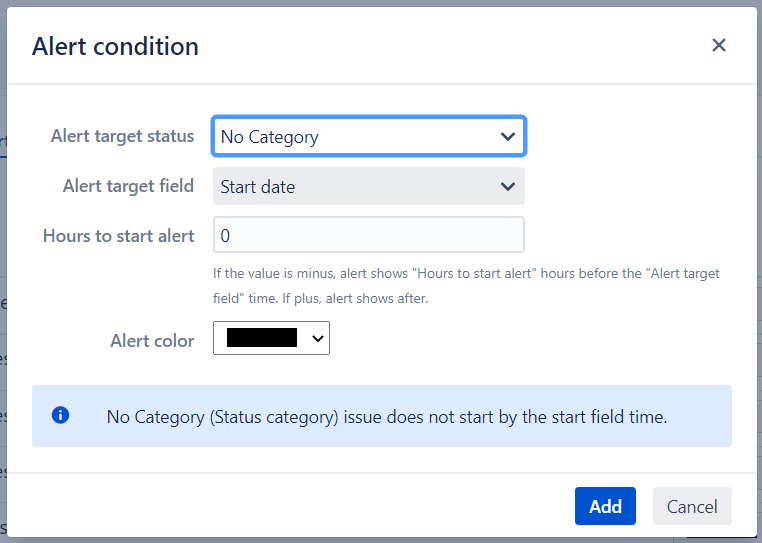The width and height of the screenshot is (762, 543).
Task: Click the Alert target status label
Action: [122, 136]
